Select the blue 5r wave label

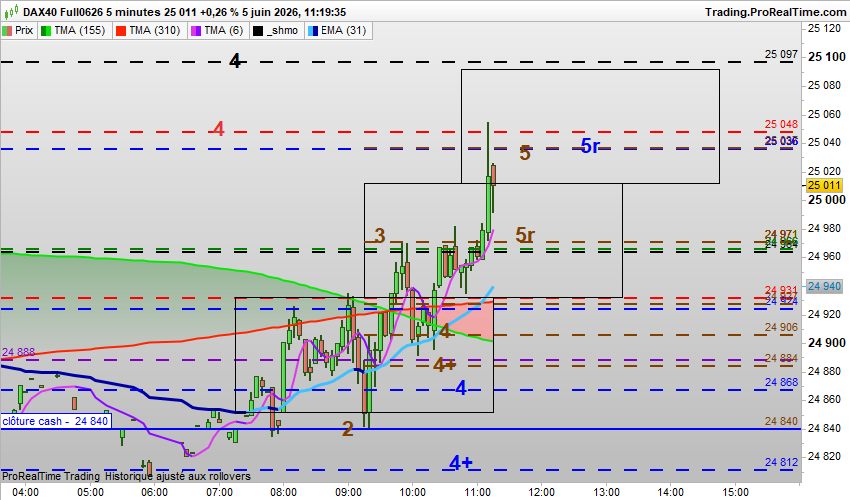tap(590, 146)
